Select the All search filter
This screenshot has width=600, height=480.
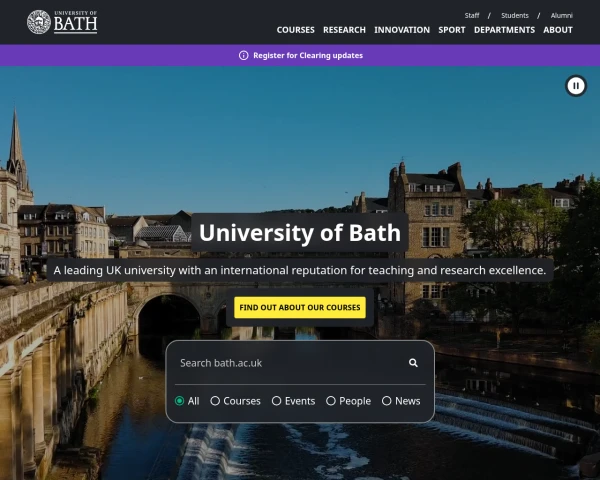187,401
